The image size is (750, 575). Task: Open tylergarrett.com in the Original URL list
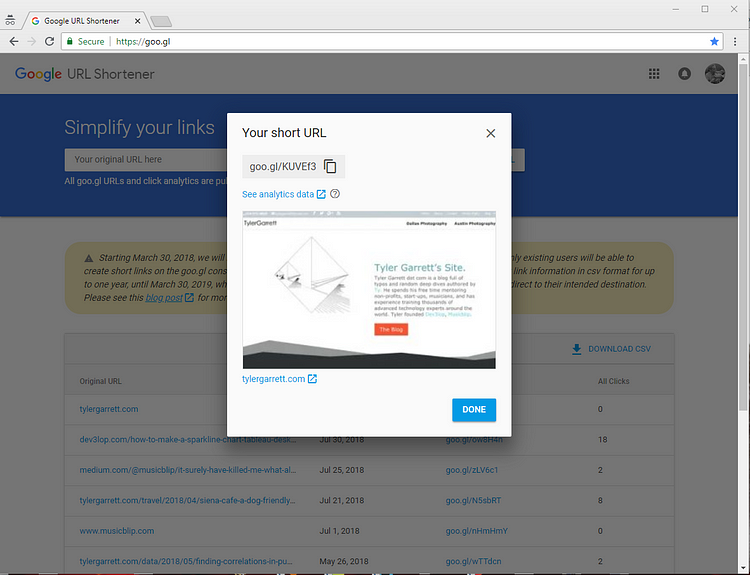pyautogui.click(x=109, y=409)
